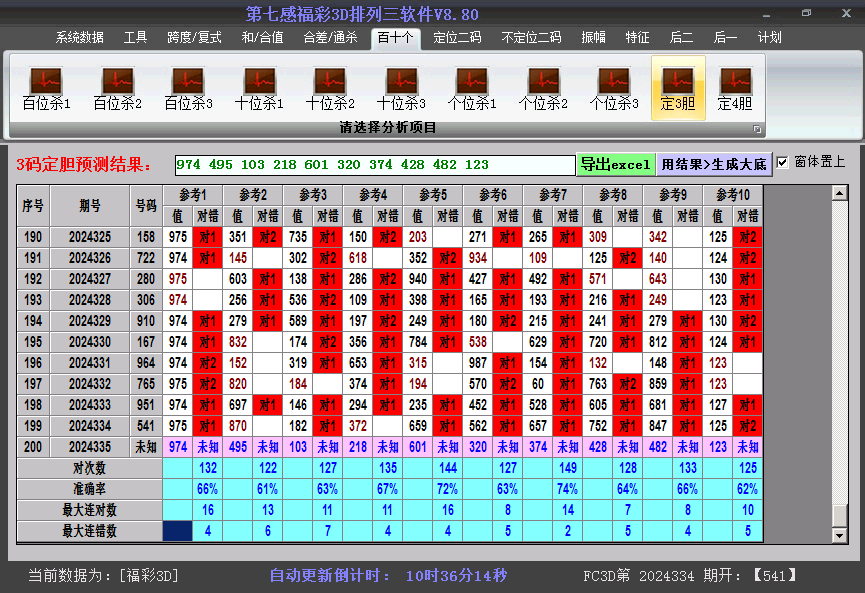
Task: Select period cell 2024327
Action: tap(90, 279)
